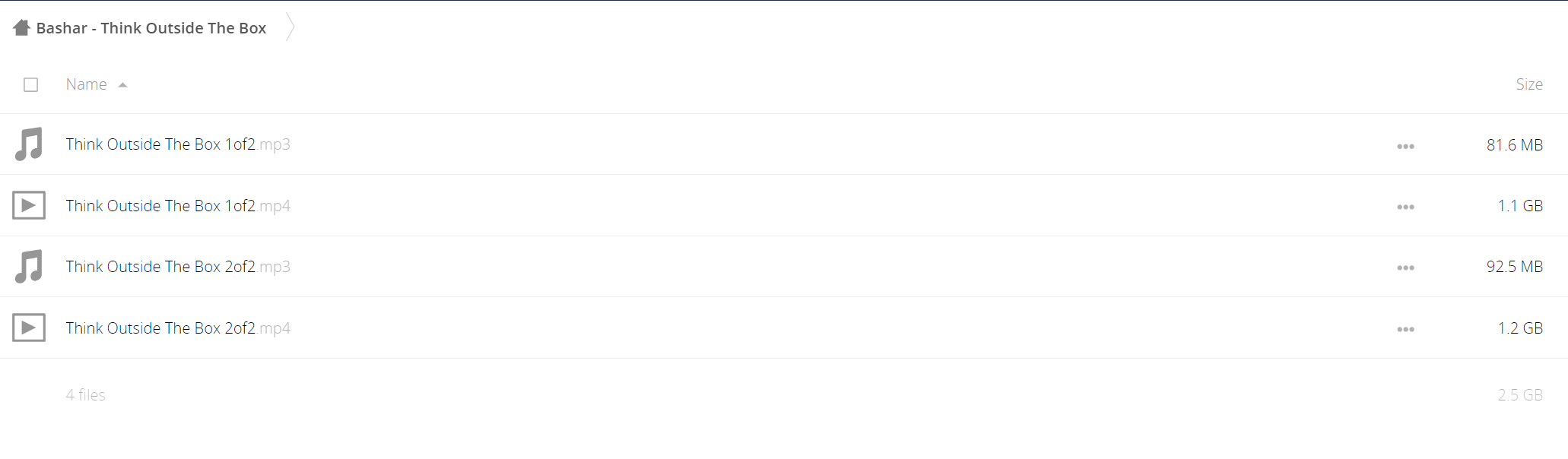Image resolution: width=1568 pixels, height=459 pixels.
Task: Open Bashar - Think Outside The Box breadcrumb
Action: (151, 28)
